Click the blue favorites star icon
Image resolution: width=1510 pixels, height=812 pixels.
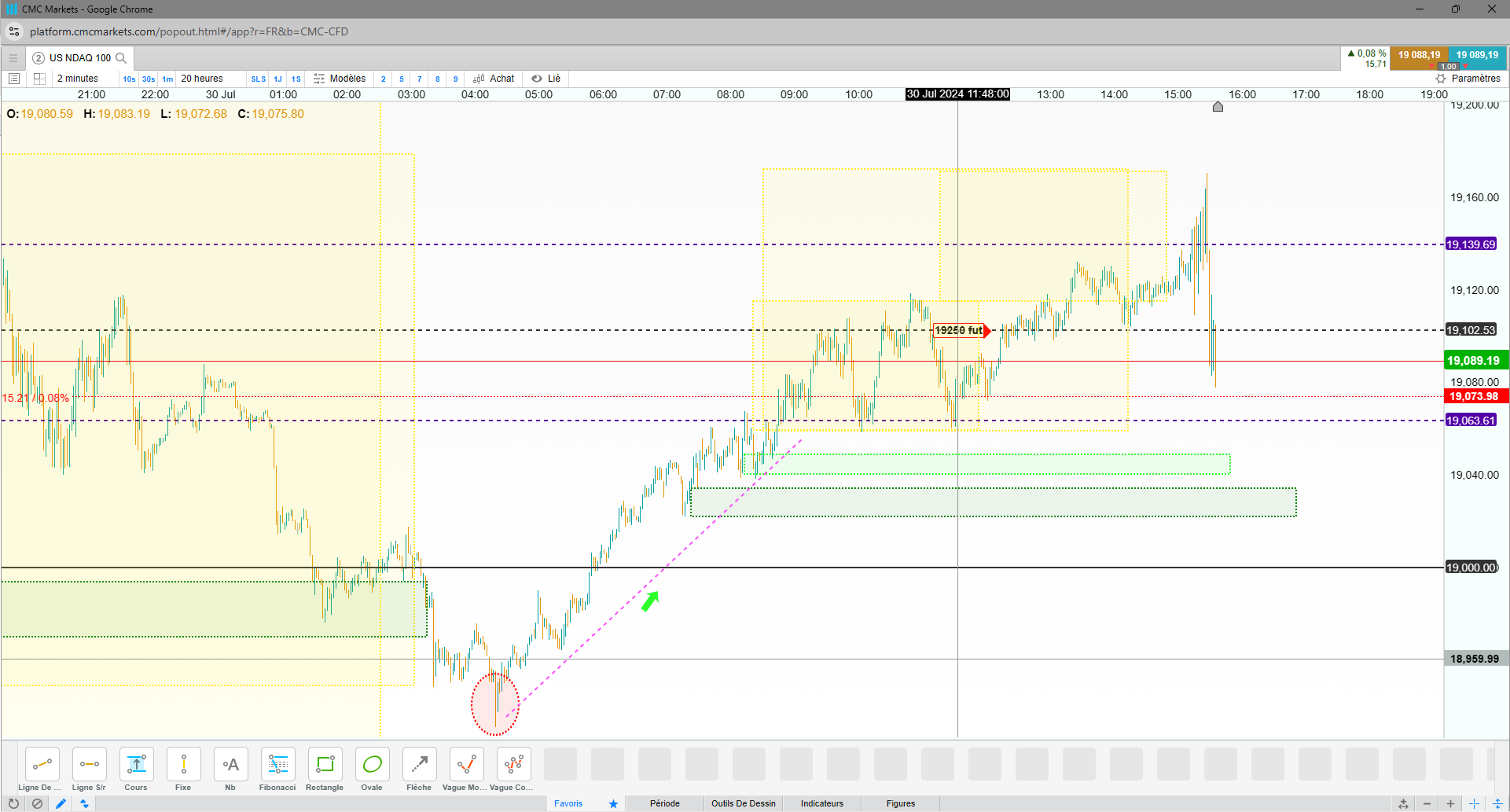point(613,803)
